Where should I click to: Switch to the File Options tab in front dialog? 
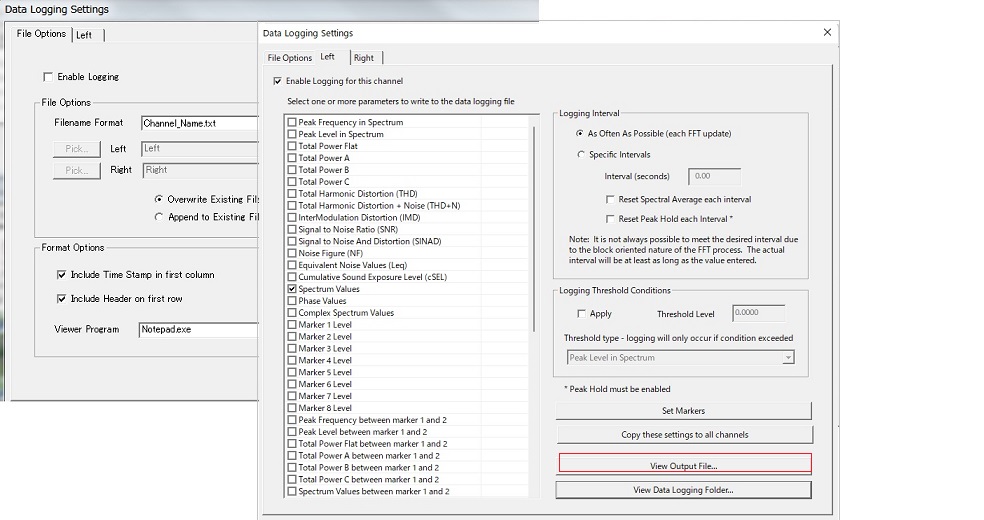[289, 58]
